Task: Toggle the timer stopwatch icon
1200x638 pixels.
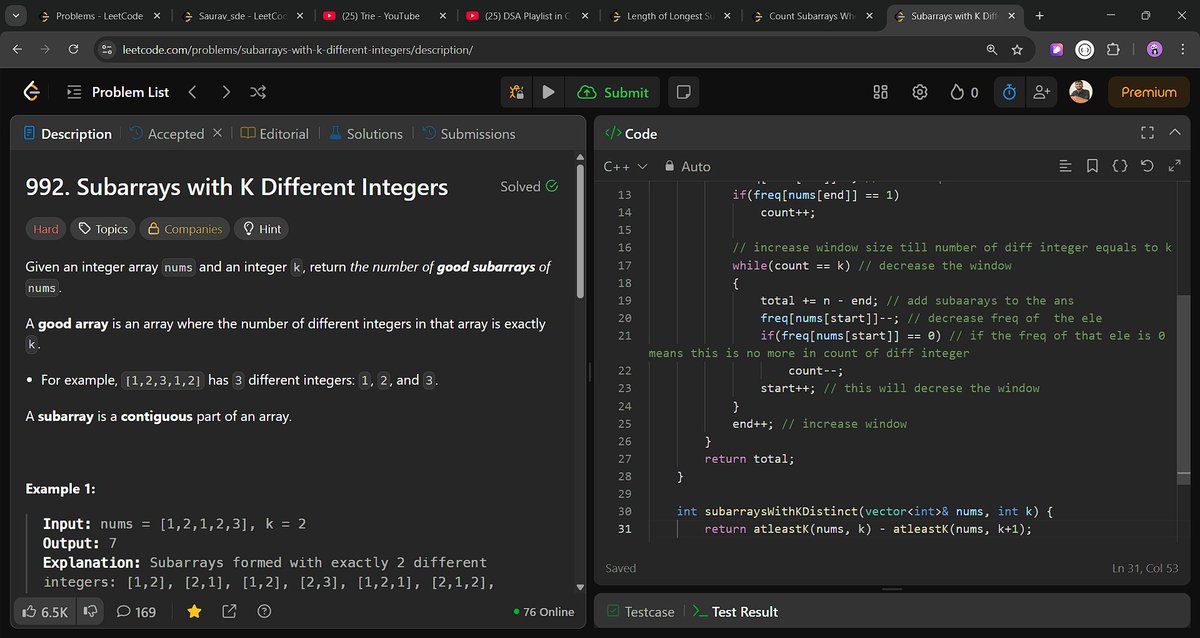Action: click(x=1010, y=92)
